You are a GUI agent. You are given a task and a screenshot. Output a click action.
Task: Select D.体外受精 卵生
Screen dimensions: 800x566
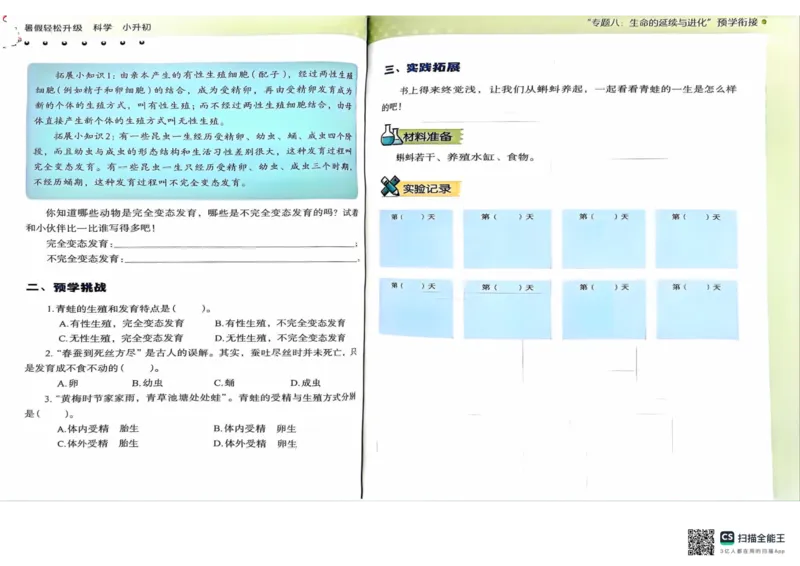[255, 444]
